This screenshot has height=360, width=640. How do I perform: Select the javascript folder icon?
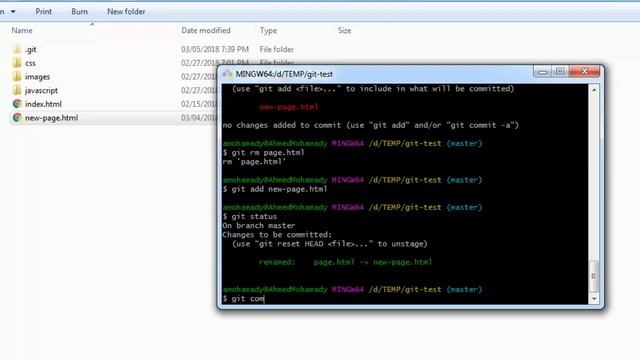(x=17, y=90)
